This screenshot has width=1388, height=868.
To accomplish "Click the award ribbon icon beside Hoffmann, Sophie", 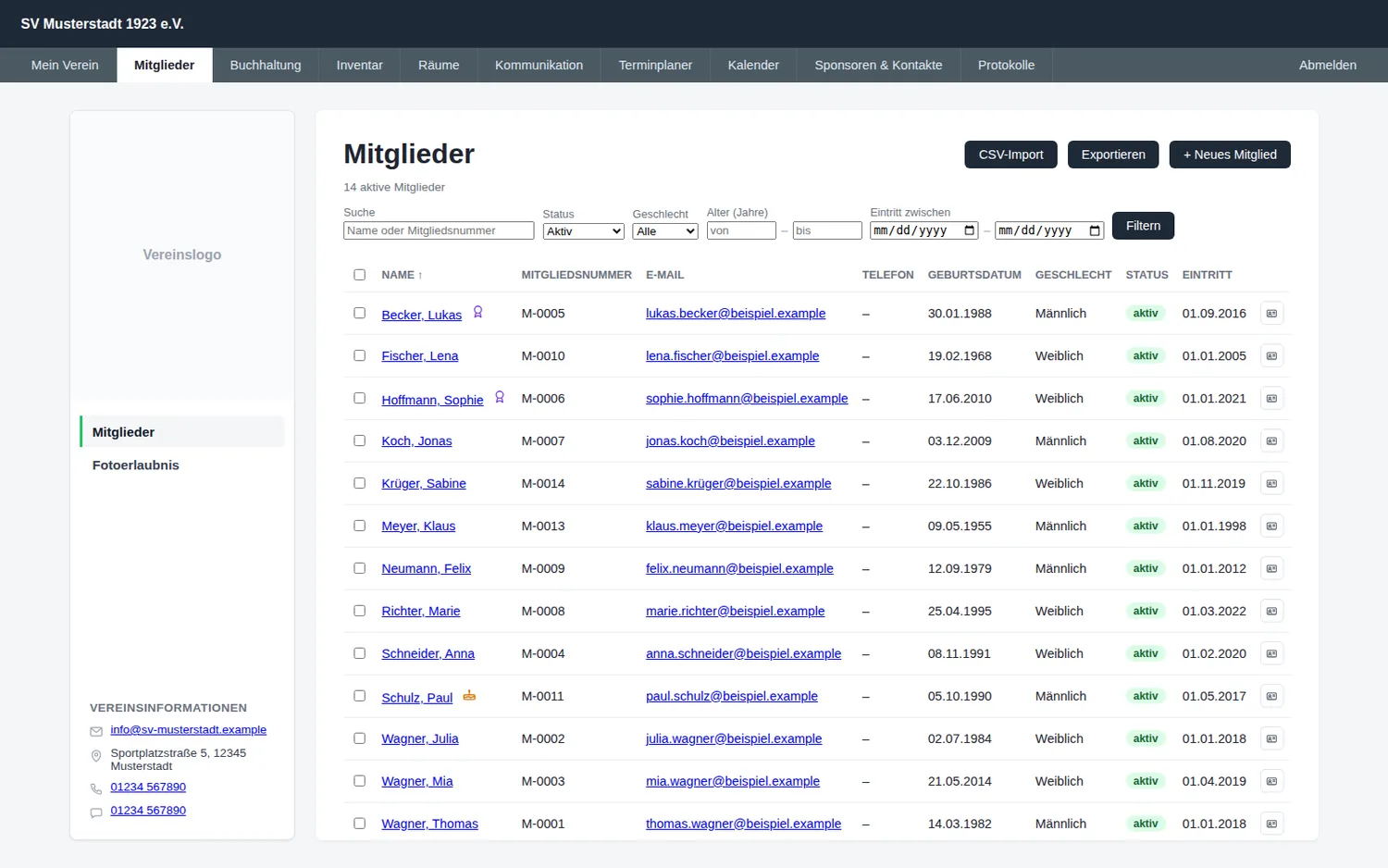I will 500,397.
